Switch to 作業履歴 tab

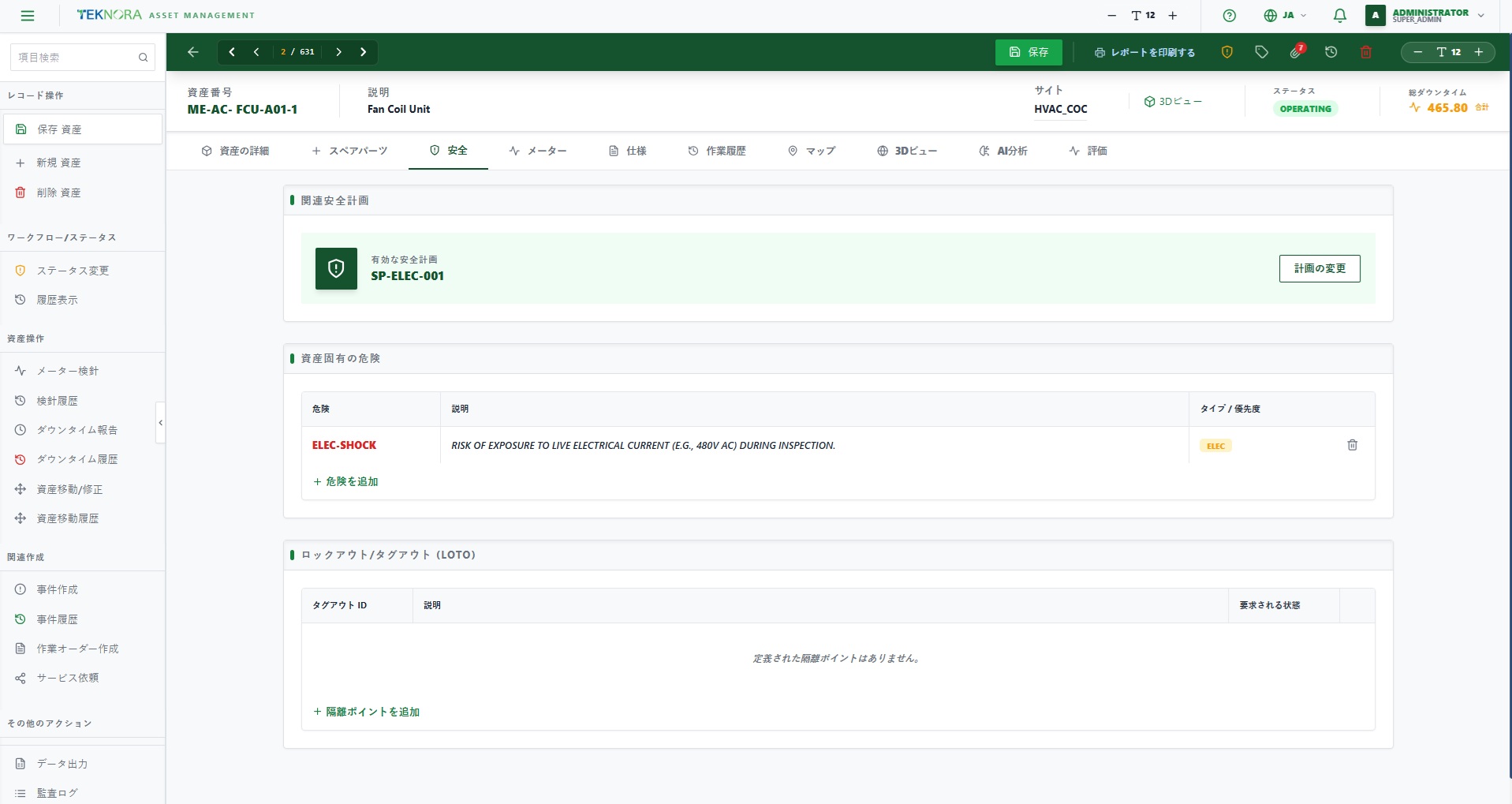click(717, 151)
